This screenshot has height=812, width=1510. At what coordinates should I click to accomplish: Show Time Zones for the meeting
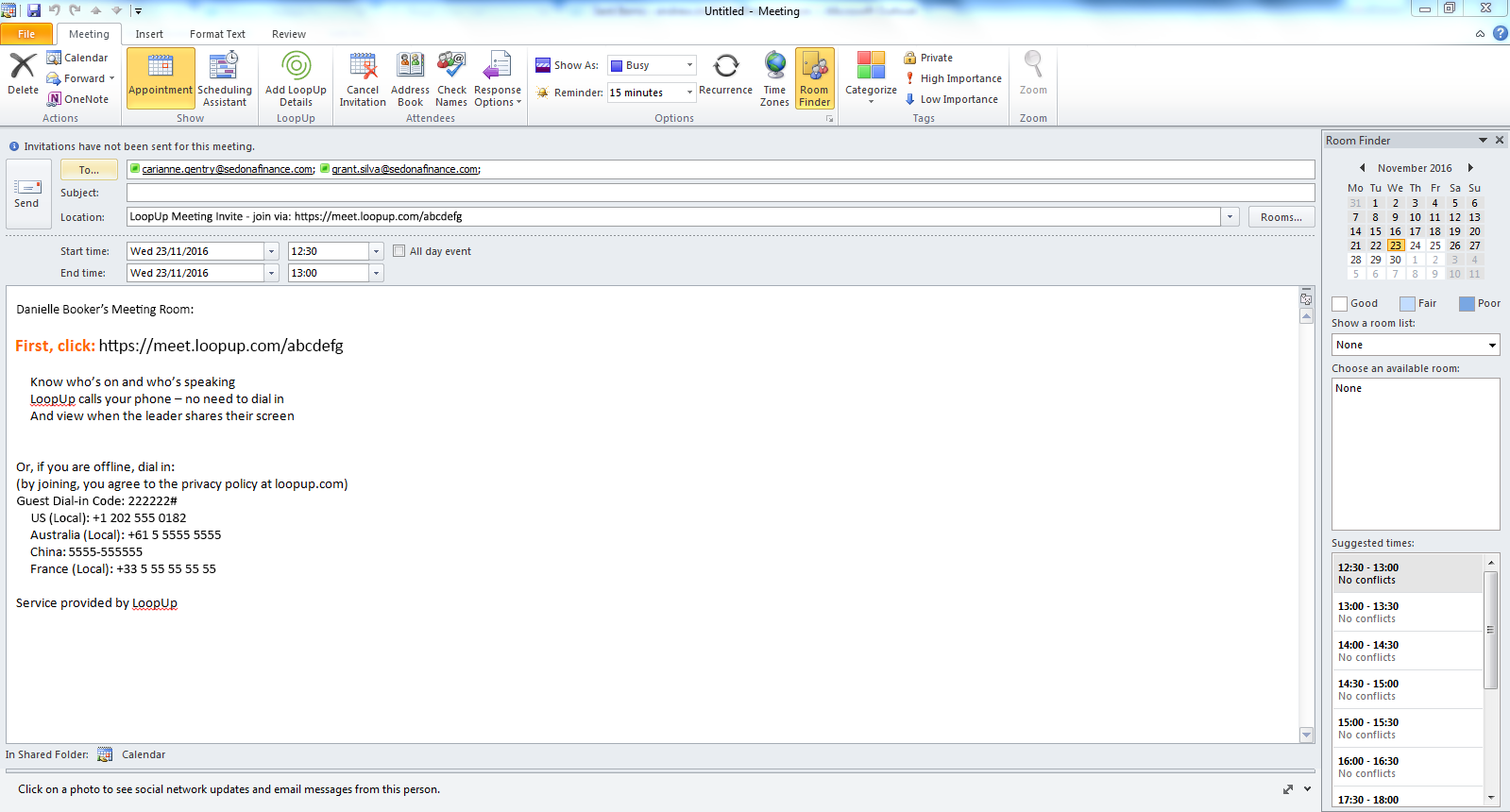coord(774,78)
